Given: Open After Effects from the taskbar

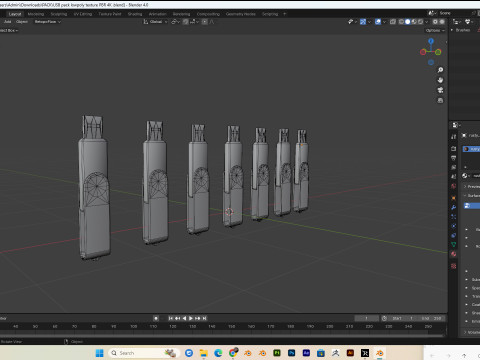Looking at the screenshot, I should (306, 353).
